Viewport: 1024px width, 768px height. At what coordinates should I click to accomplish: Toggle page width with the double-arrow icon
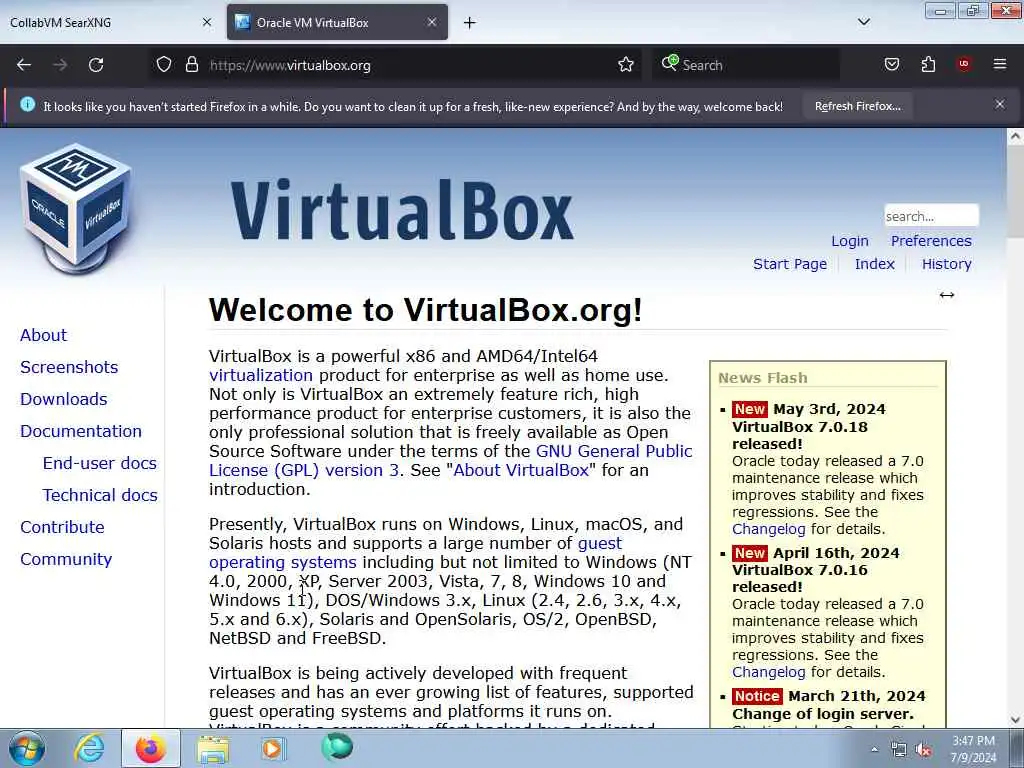(x=947, y=295)
